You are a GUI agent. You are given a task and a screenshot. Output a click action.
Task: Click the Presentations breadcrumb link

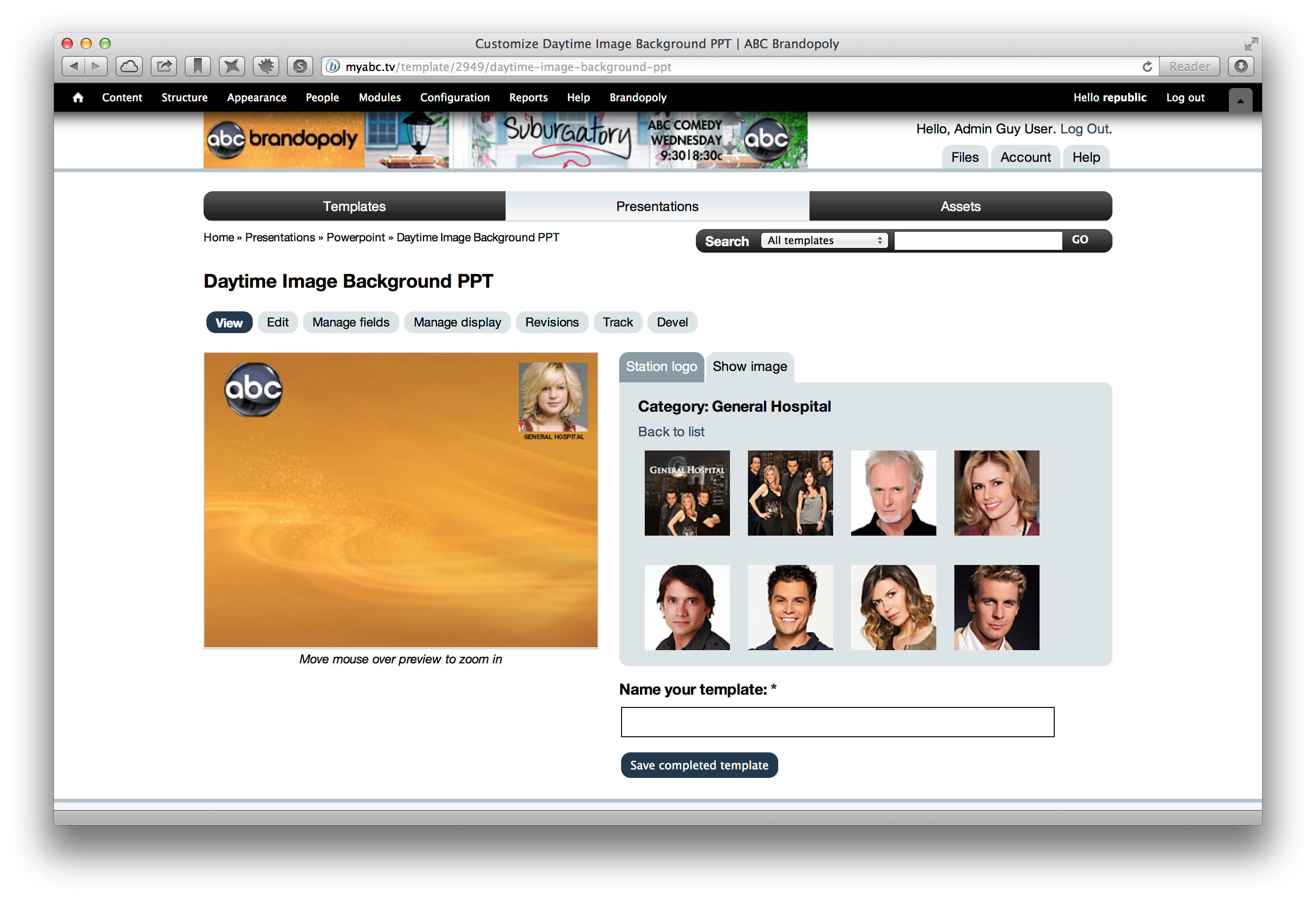pos(280,237)
